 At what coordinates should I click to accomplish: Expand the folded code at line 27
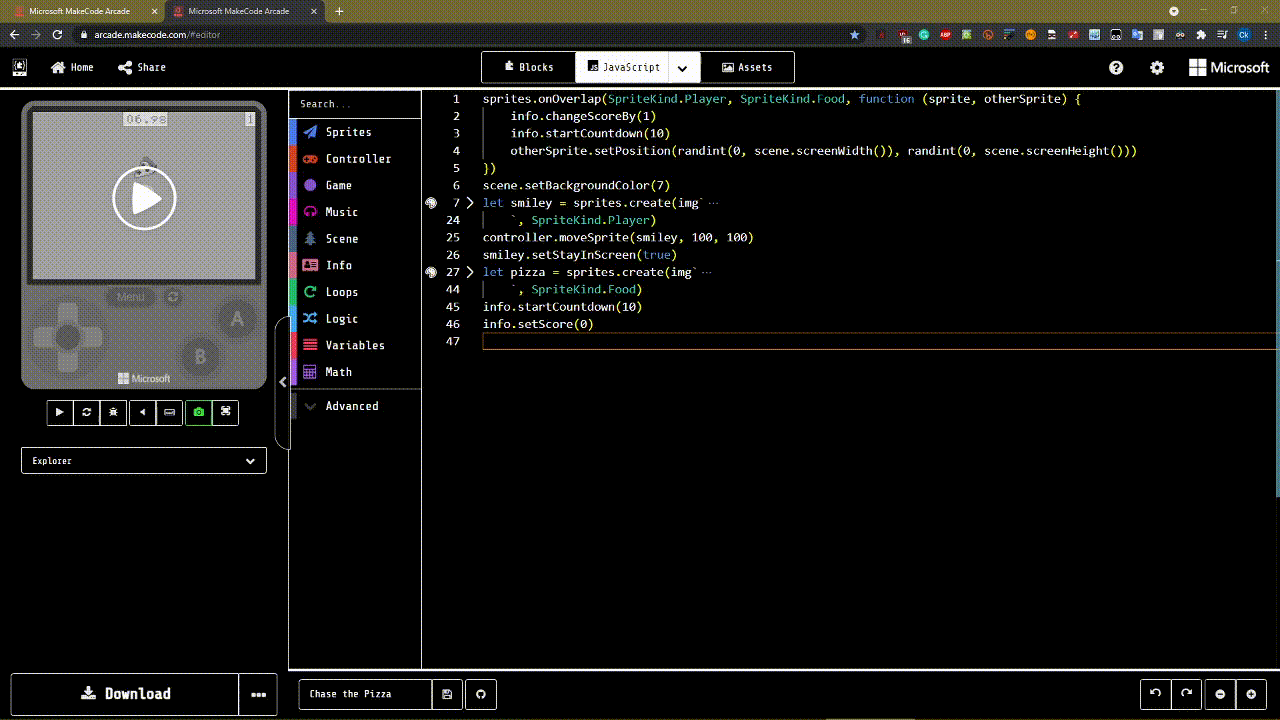pos(470,272)
